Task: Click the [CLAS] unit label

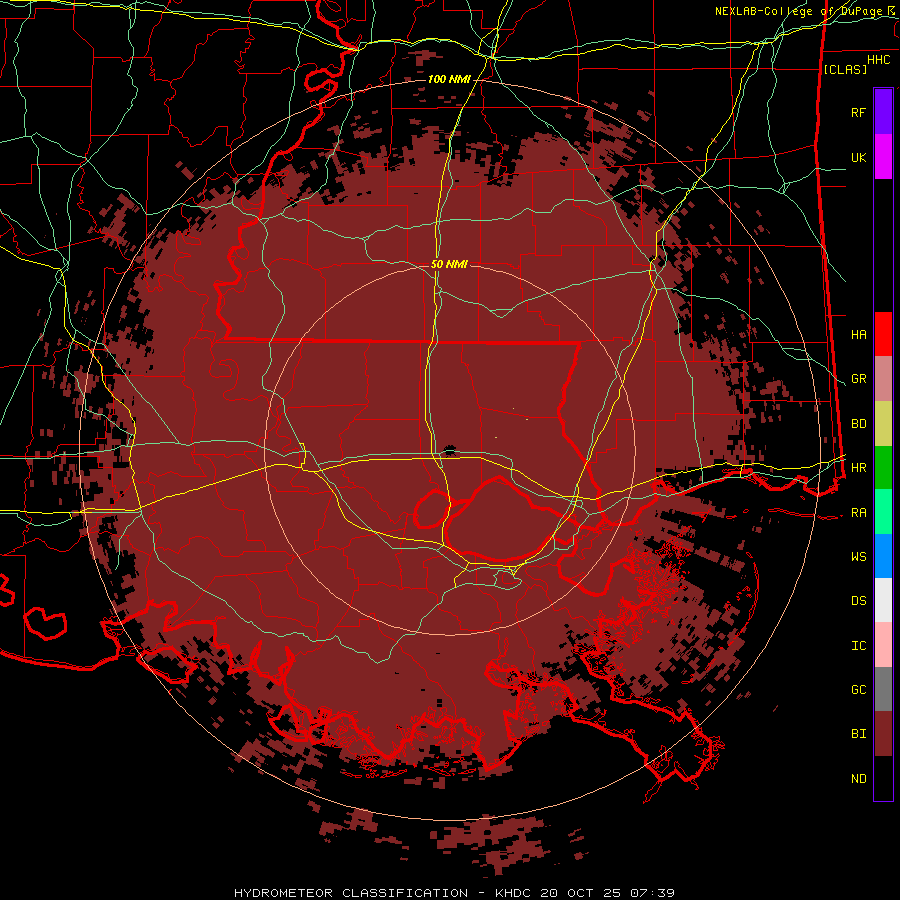Action: [845, 69]
